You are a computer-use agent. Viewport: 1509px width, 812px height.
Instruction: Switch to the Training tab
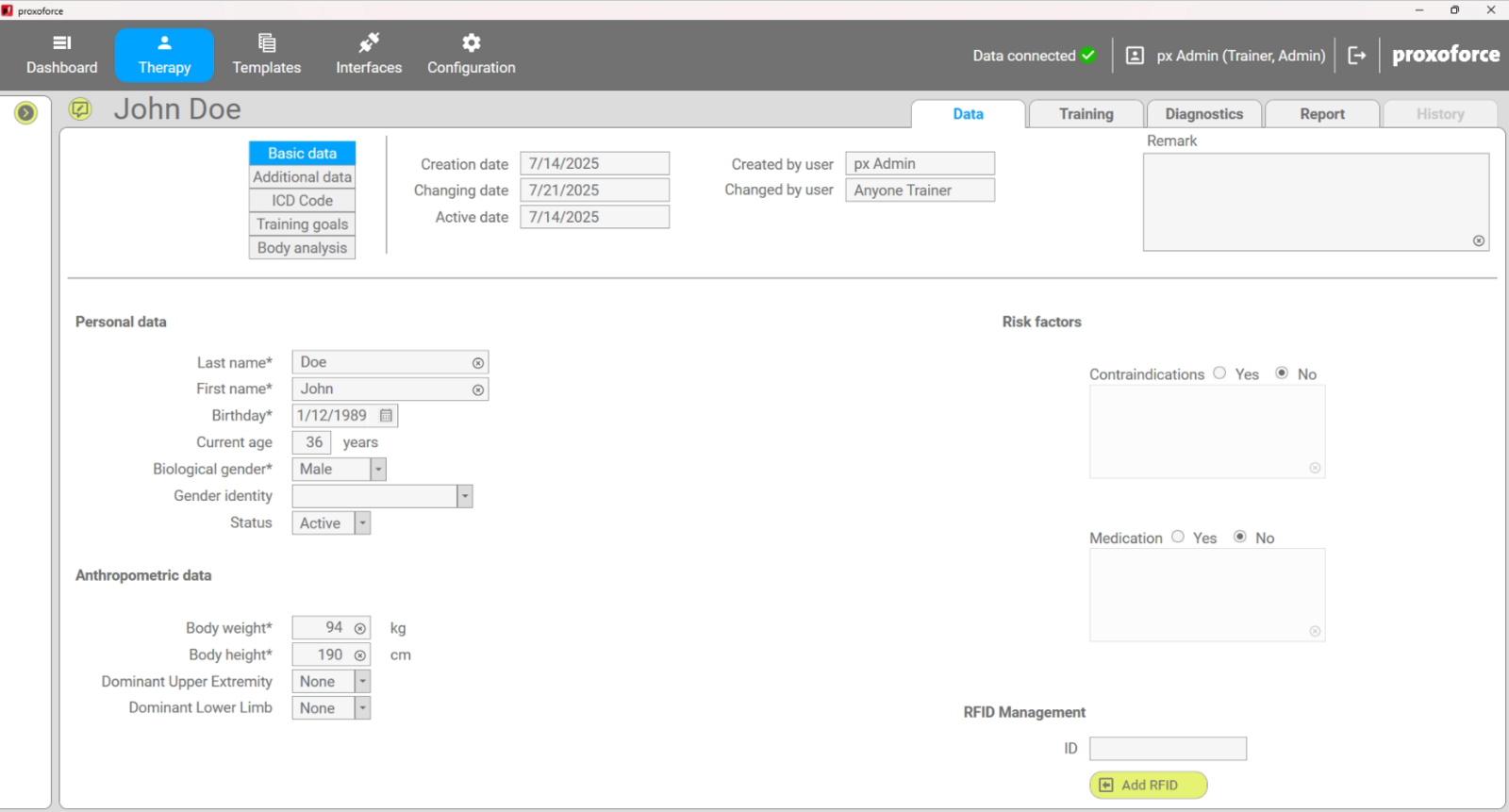pos(1086,114)
